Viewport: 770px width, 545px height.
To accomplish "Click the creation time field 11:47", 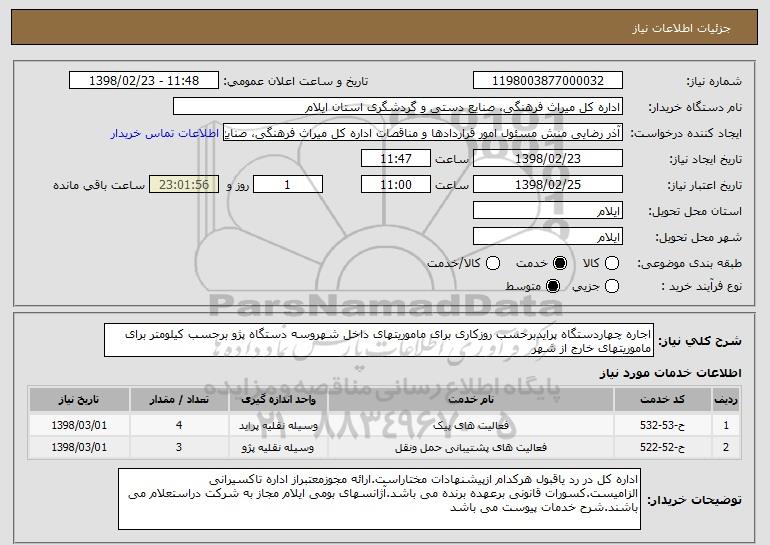I will click(x=396, y=159).
